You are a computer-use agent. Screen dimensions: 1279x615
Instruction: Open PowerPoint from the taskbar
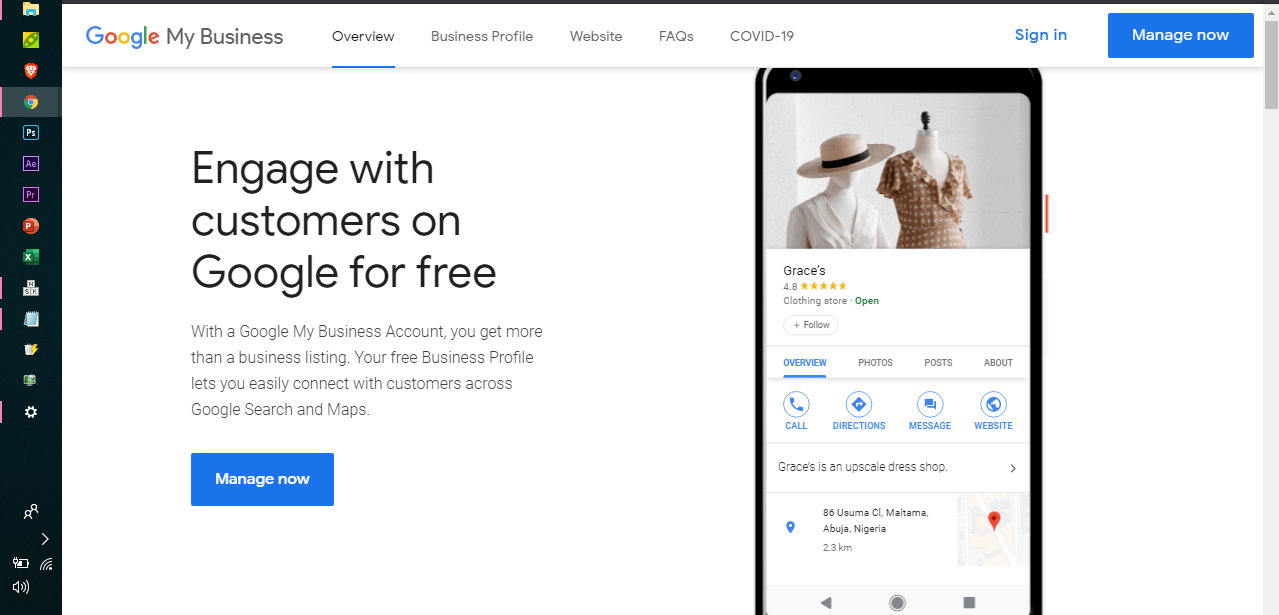(x=31, y=226)
